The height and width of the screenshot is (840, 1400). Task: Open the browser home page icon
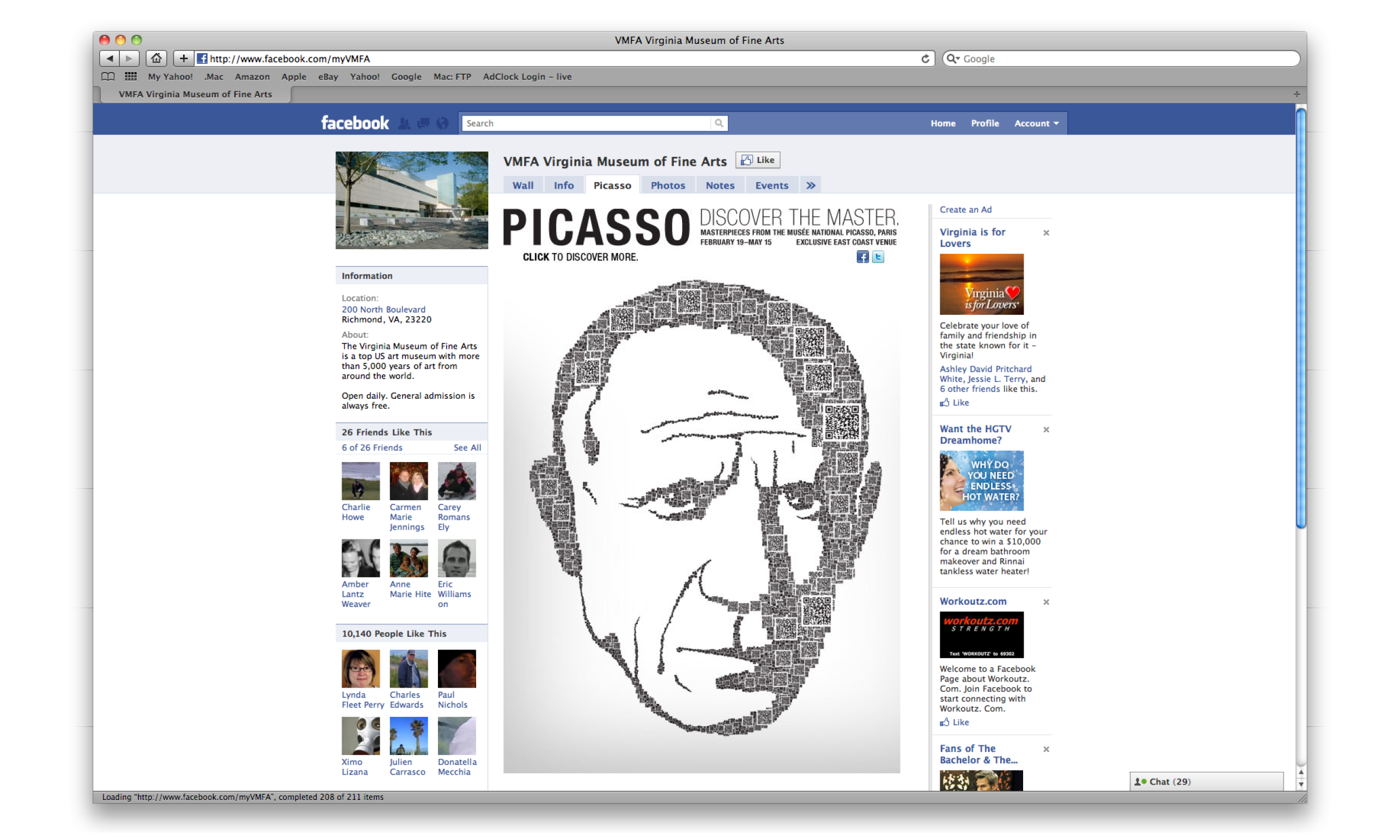(x=156, y=58)
